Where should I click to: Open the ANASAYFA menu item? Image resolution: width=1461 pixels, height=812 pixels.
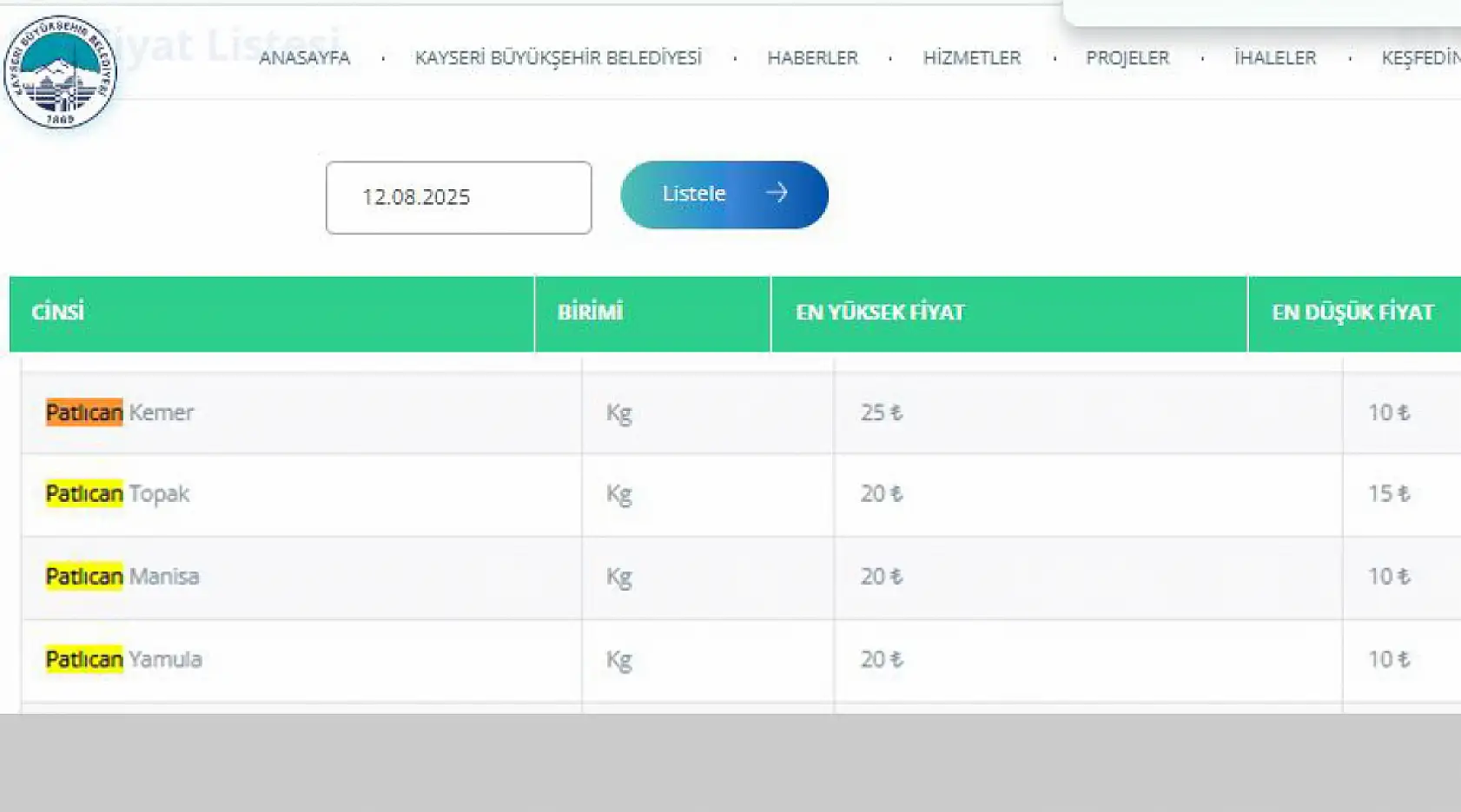[304, 57]
